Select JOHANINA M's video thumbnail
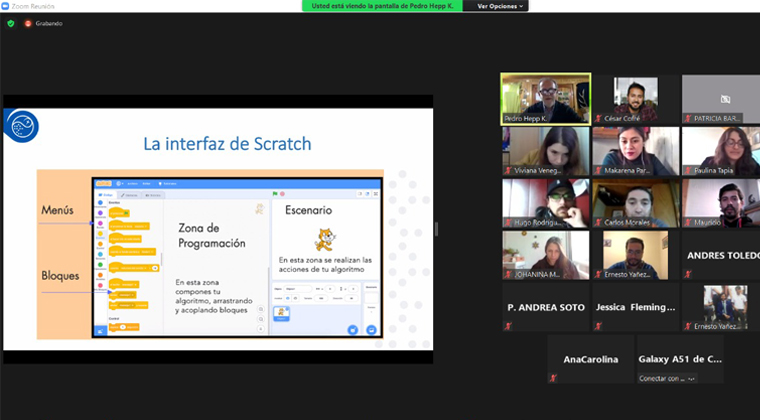Screen dimensions: 760x420 coord(546,255)
